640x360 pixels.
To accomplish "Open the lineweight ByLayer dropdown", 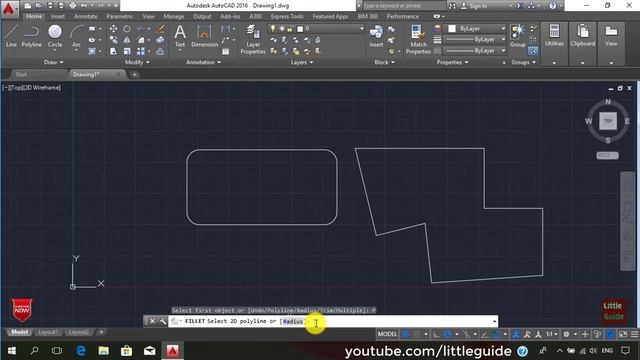I will tap(475, 40).
